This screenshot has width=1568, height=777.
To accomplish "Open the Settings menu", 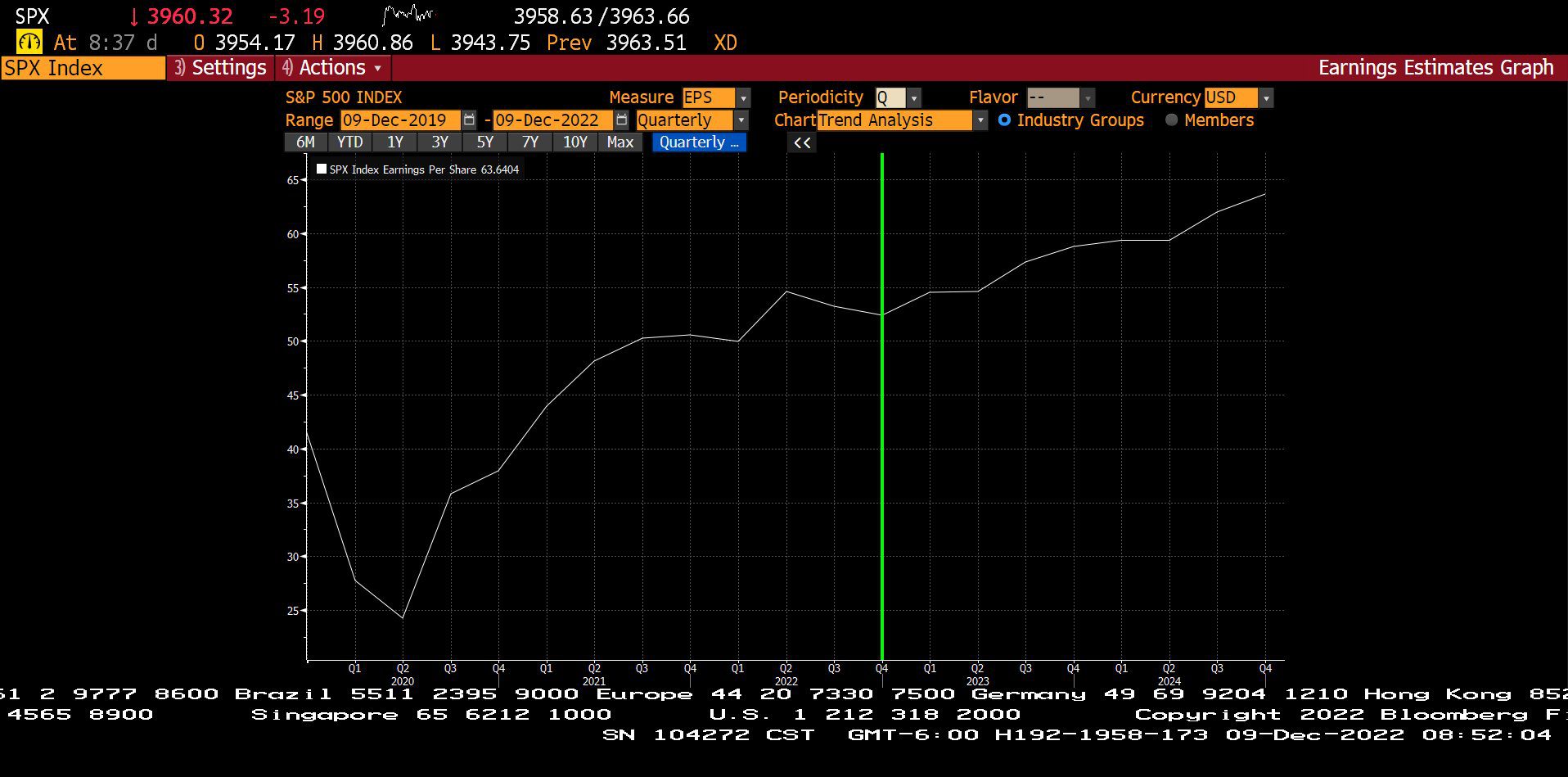I will (x=221, y=68).
